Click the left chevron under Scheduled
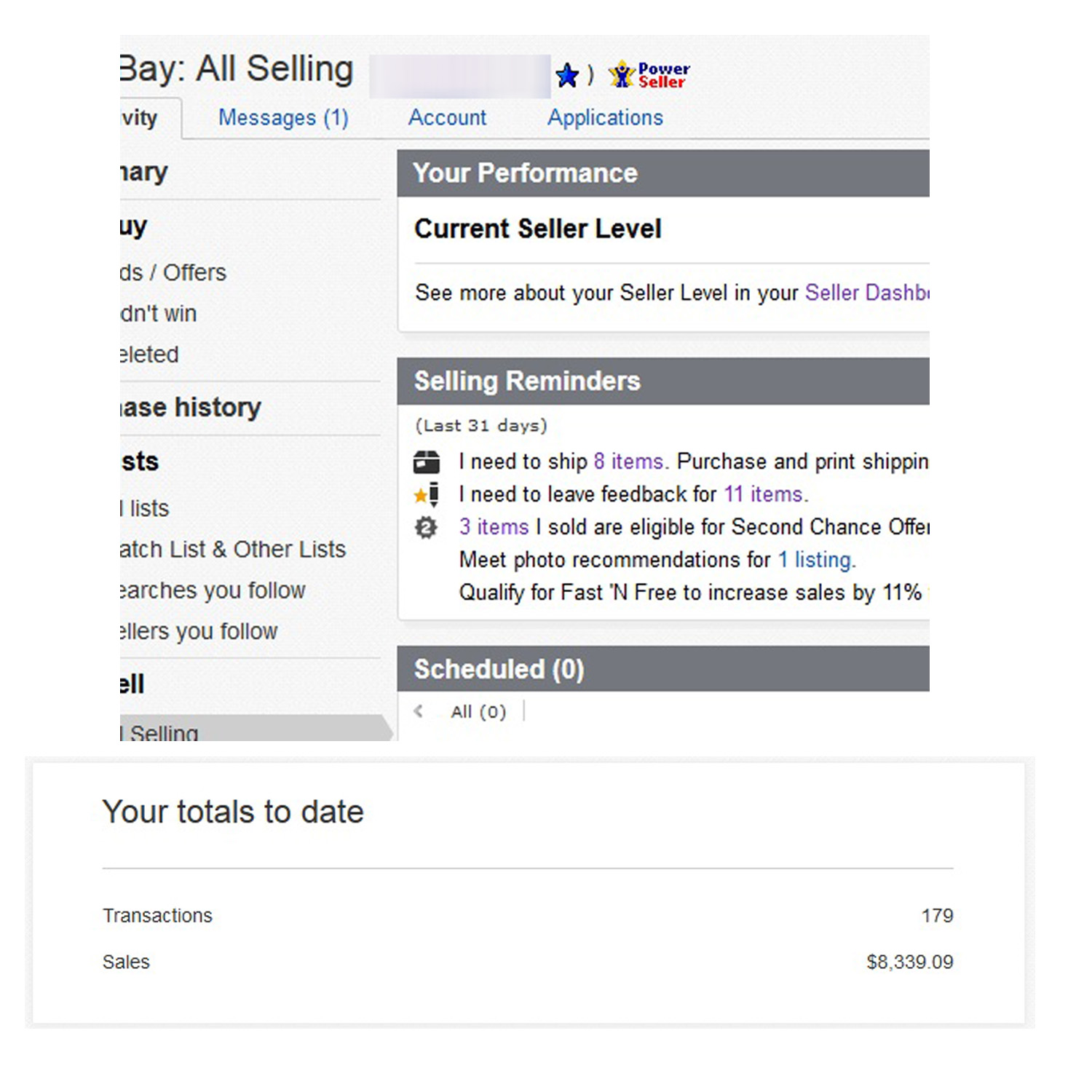 pyautogui.click(x=419, y=711)
